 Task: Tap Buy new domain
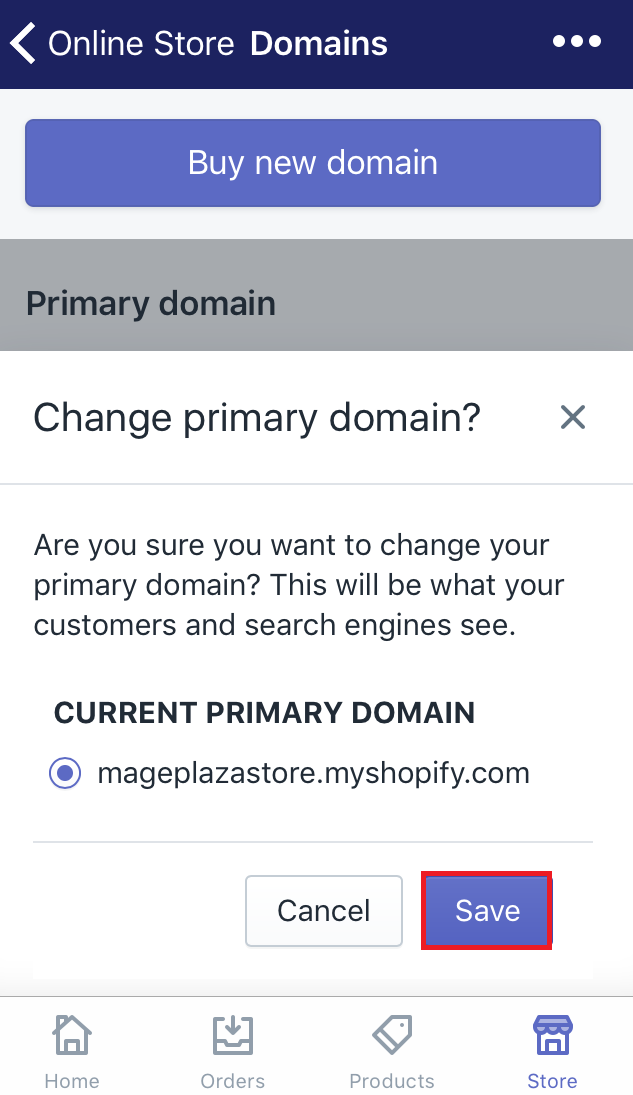click(313, 162)
